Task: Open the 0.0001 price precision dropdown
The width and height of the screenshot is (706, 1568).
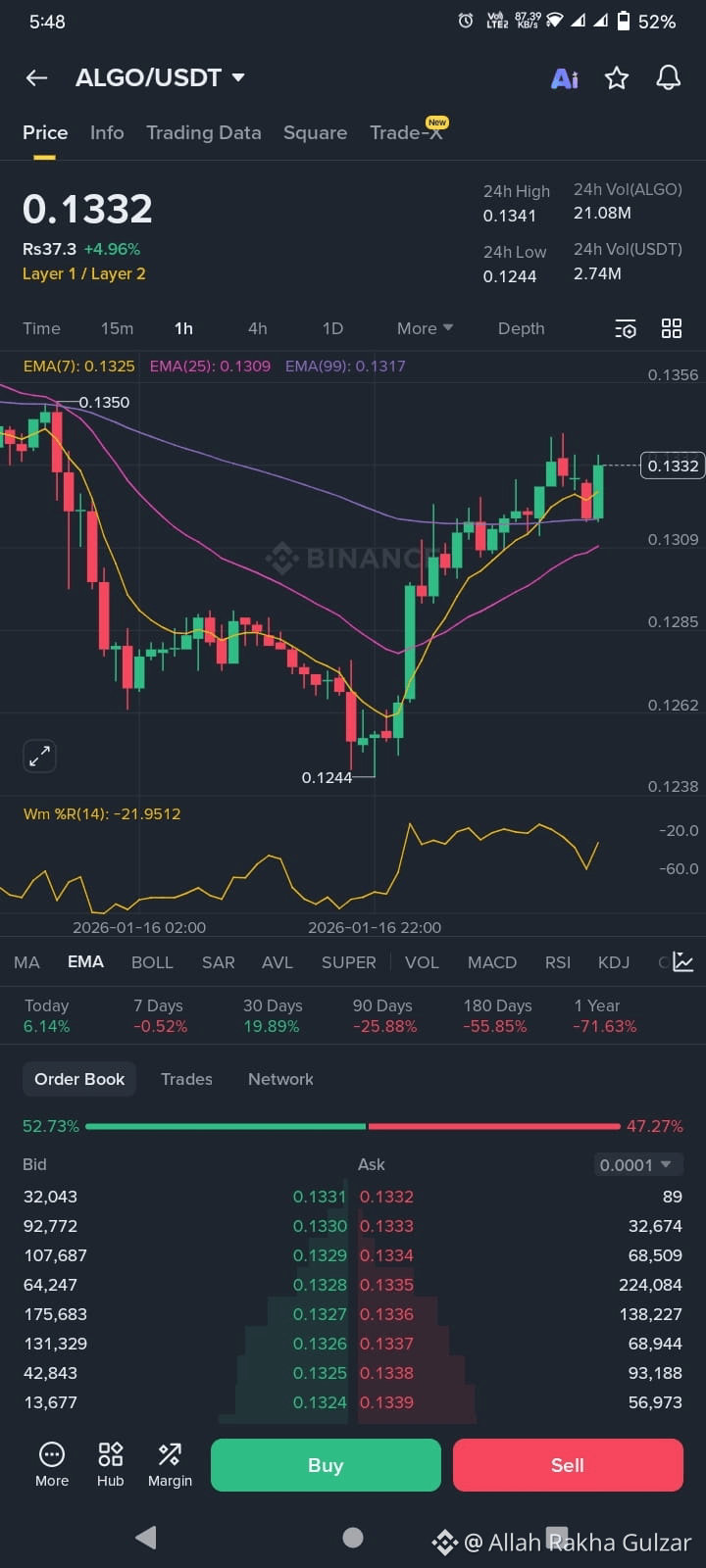Action: click(637, 1164)
